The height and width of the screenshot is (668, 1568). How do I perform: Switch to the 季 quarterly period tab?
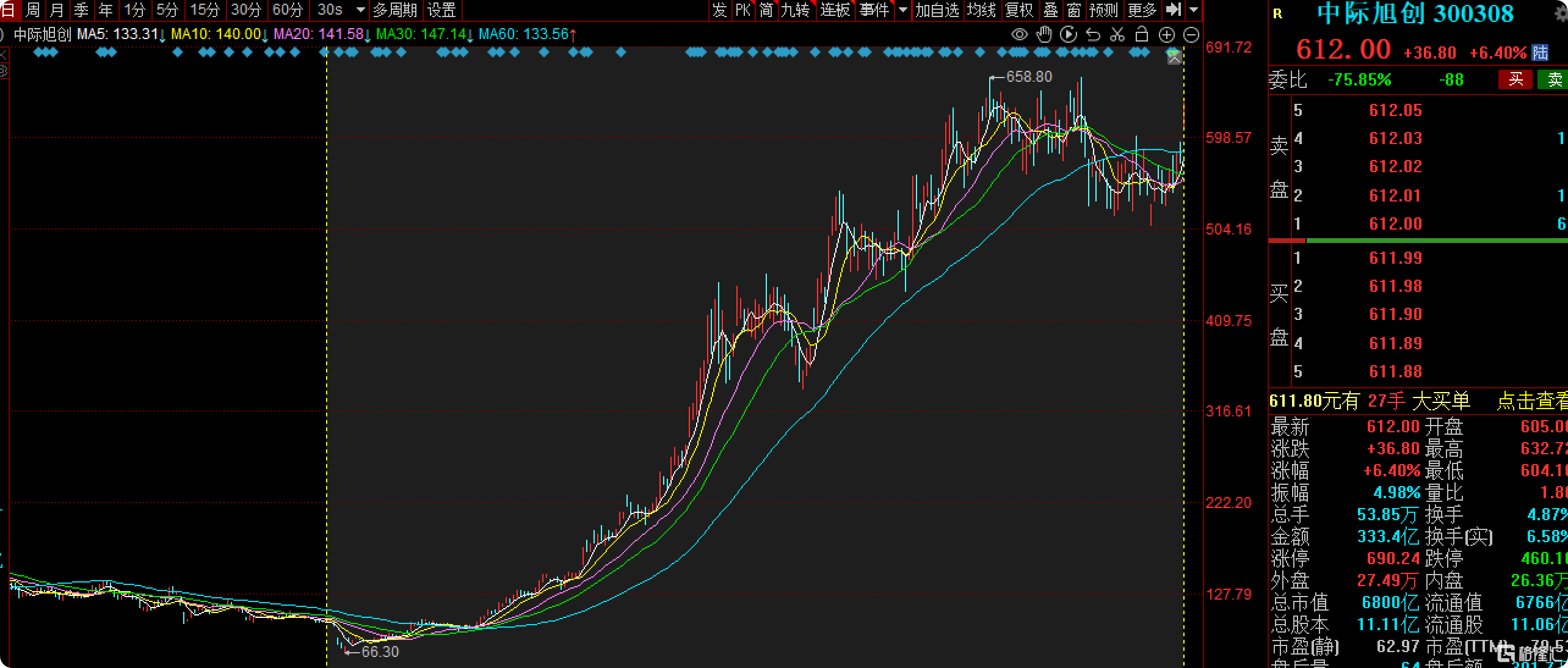coord(81,10)
